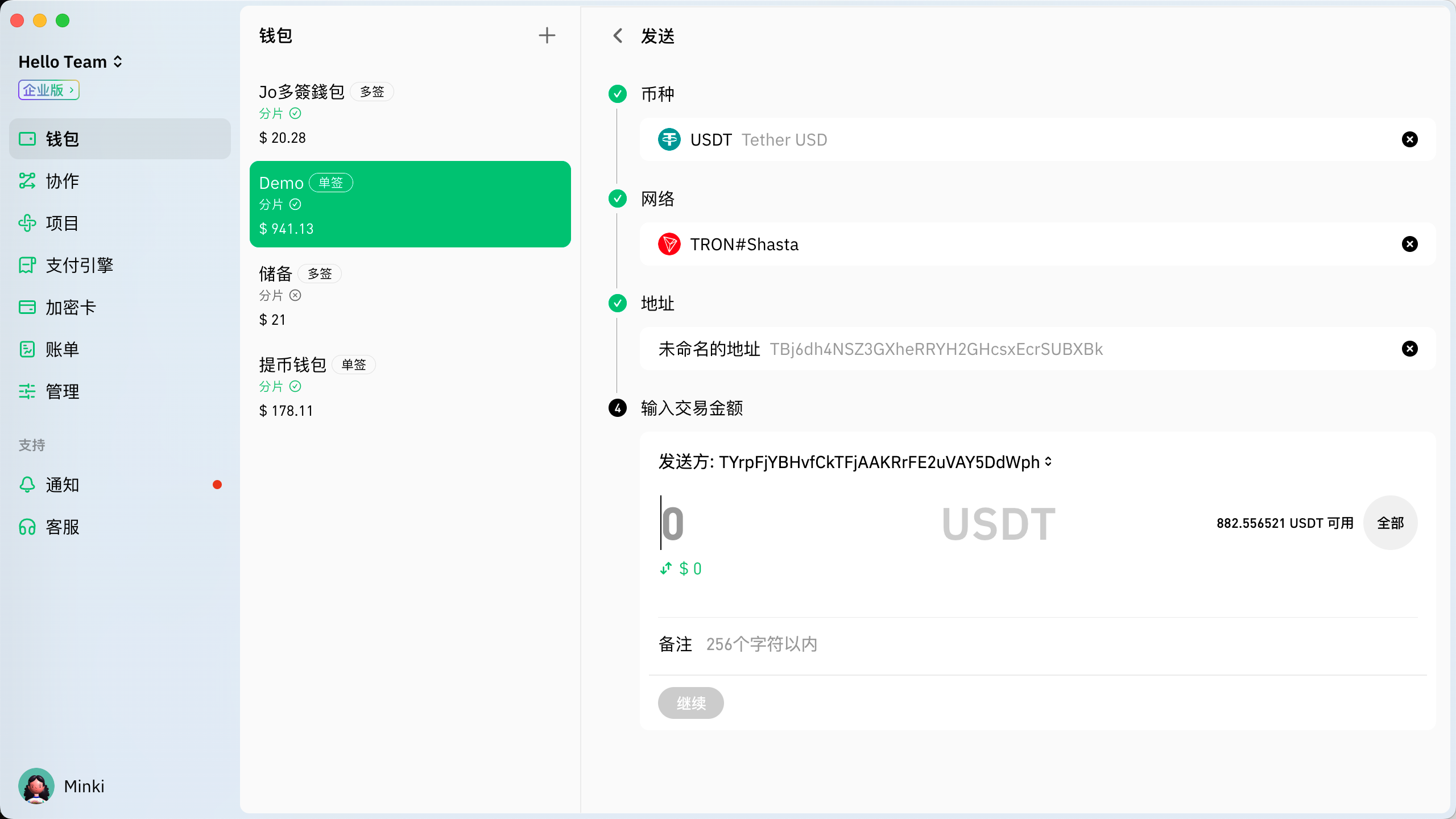
Task: Open the 企业版 plan badge
Action: tap(48, 90)
